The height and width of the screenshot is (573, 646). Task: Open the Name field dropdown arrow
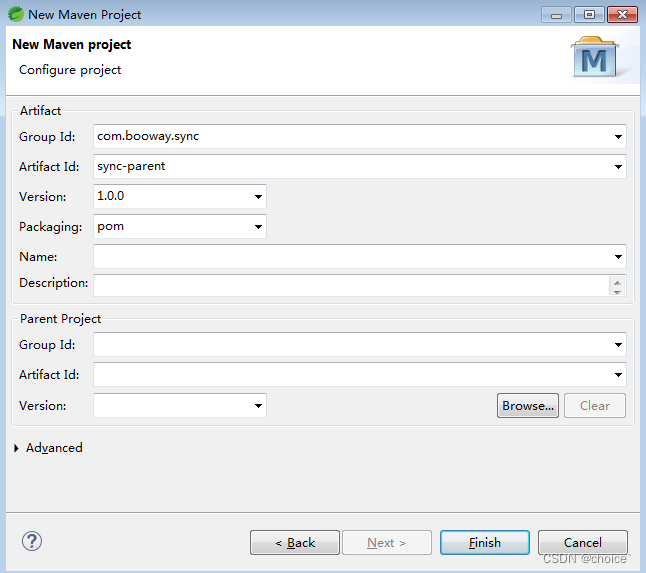(x=618, y=257)
